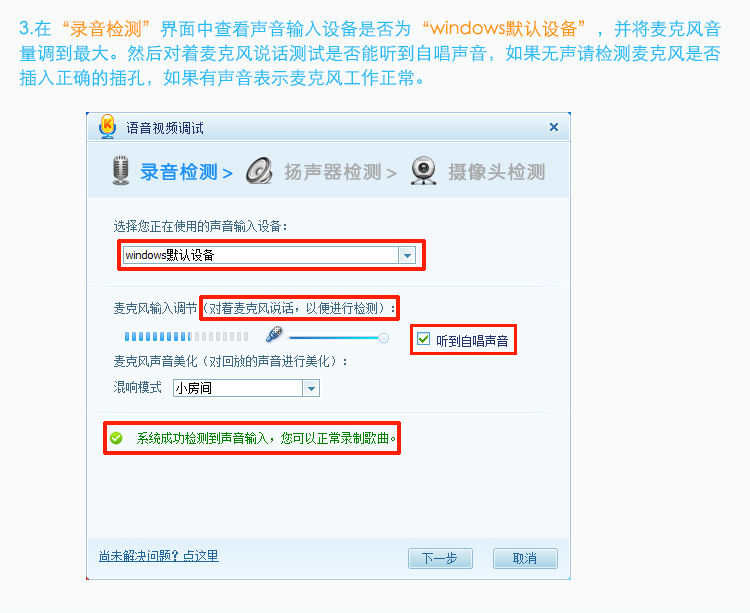The width and height of the screenshot is (750, 613).
Task: Click the microphone input level meter bar
Action: pos(186,337)
